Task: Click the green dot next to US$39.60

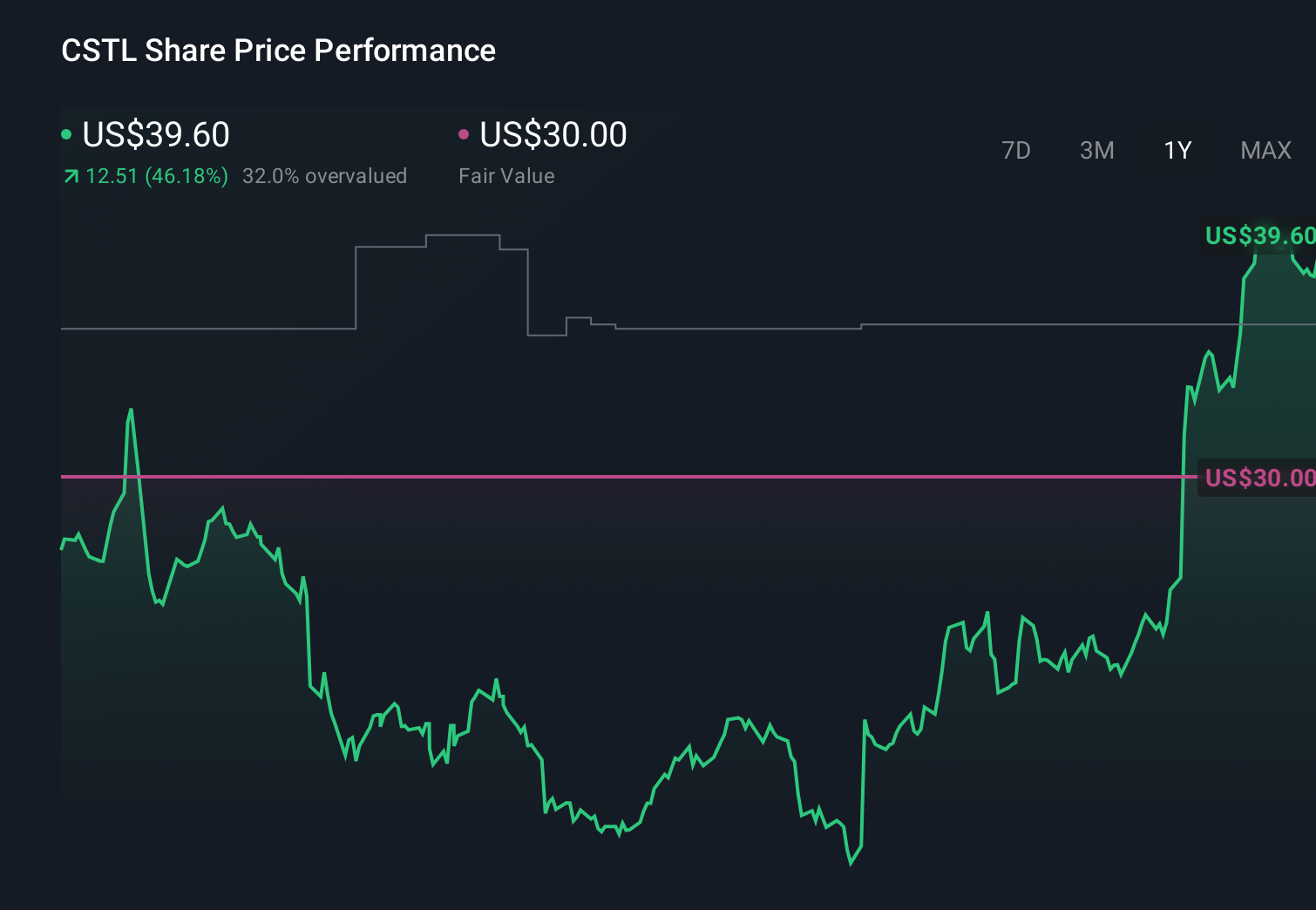Action: click(67, 133)
